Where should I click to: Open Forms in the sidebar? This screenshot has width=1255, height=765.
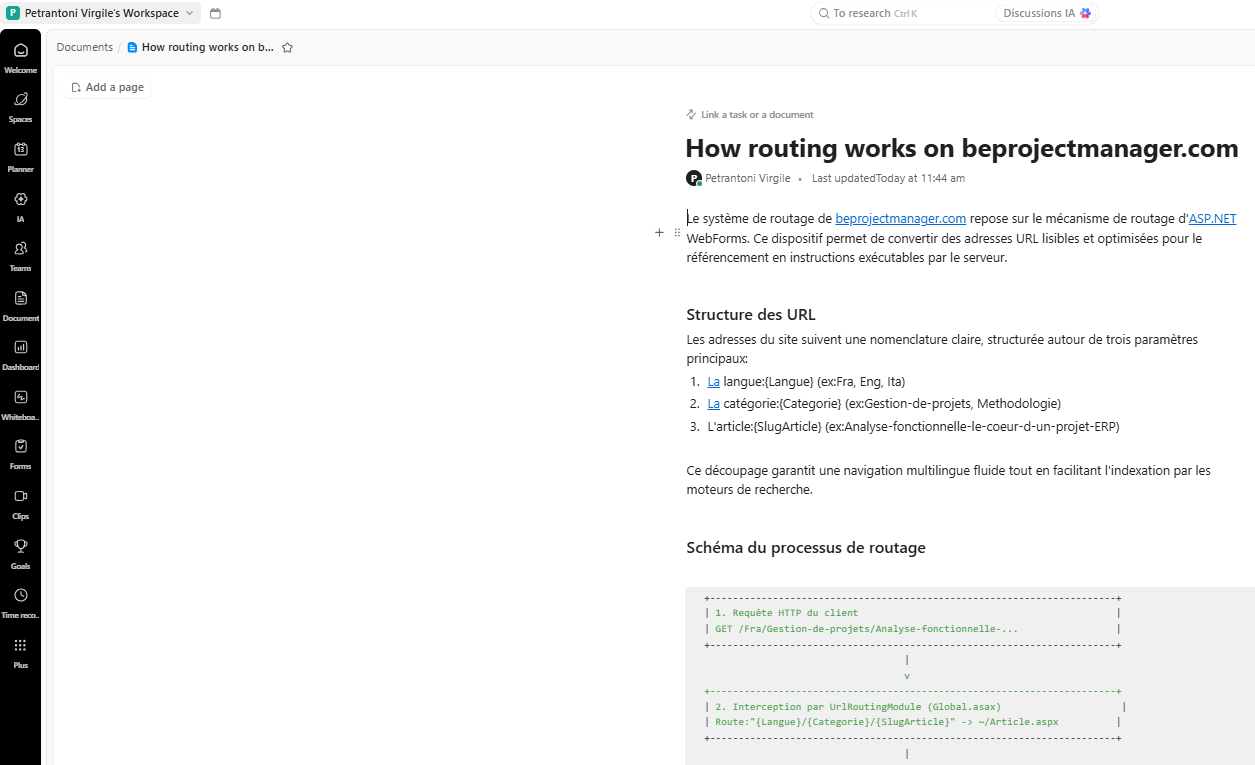point(20,446)
